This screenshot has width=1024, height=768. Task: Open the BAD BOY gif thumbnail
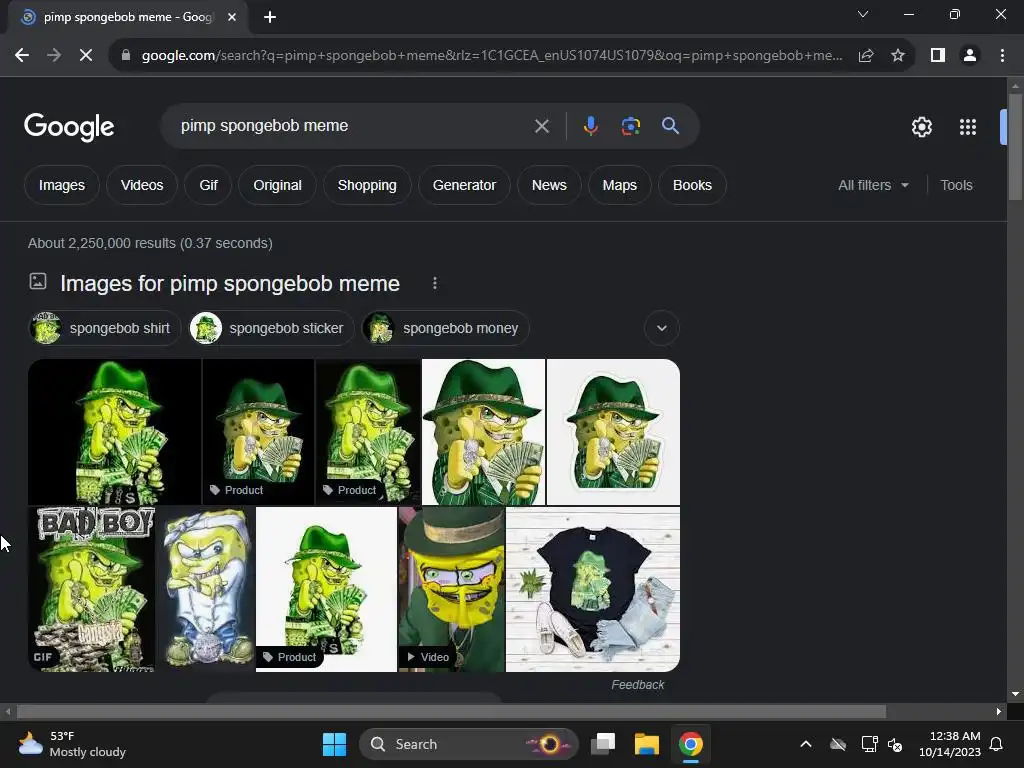coord(91,589)
